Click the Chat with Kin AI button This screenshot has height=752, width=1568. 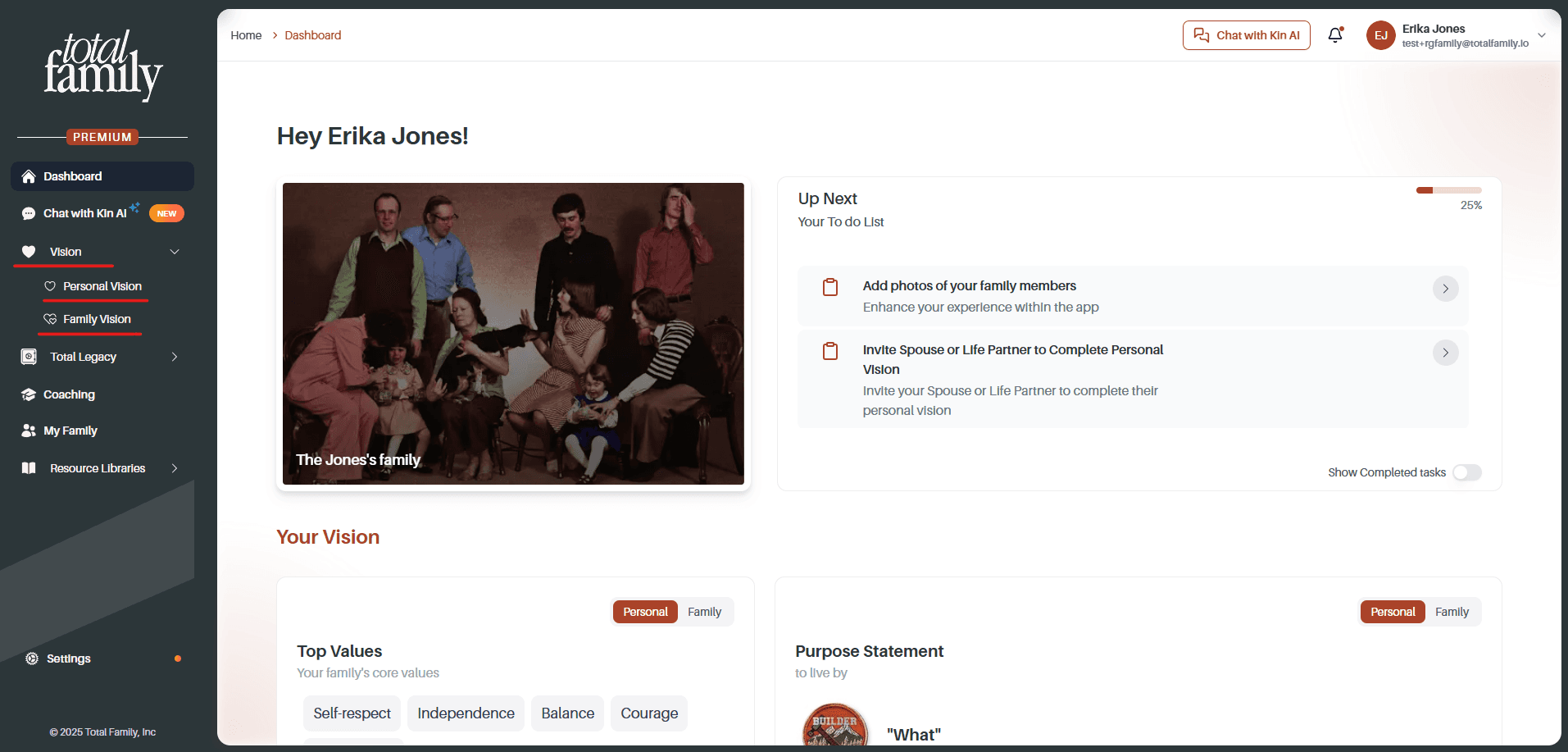coord(1247,35)
